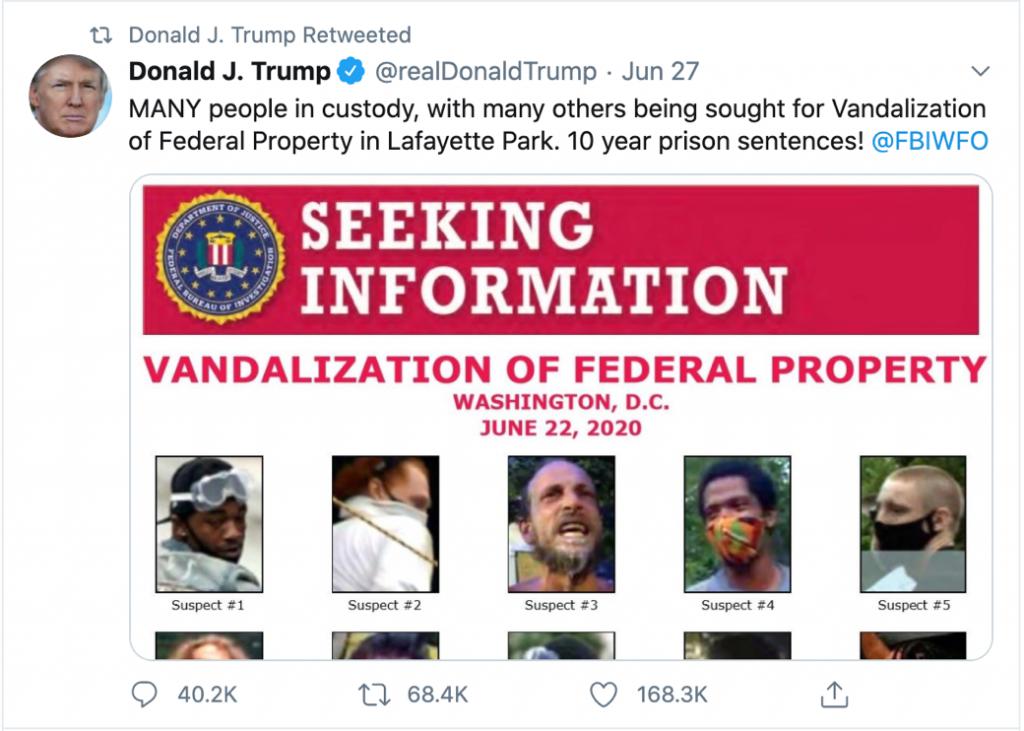Screen dimensions: 1024x731
Task: Click the circular profile avatar photo
Action: click(69, 96)
